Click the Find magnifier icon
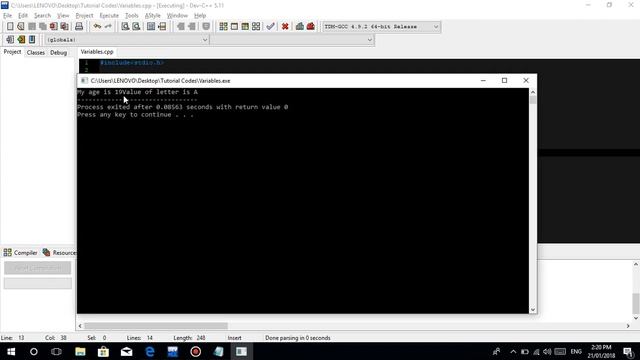Screen dimensions: 640x360 coord(125,27)
